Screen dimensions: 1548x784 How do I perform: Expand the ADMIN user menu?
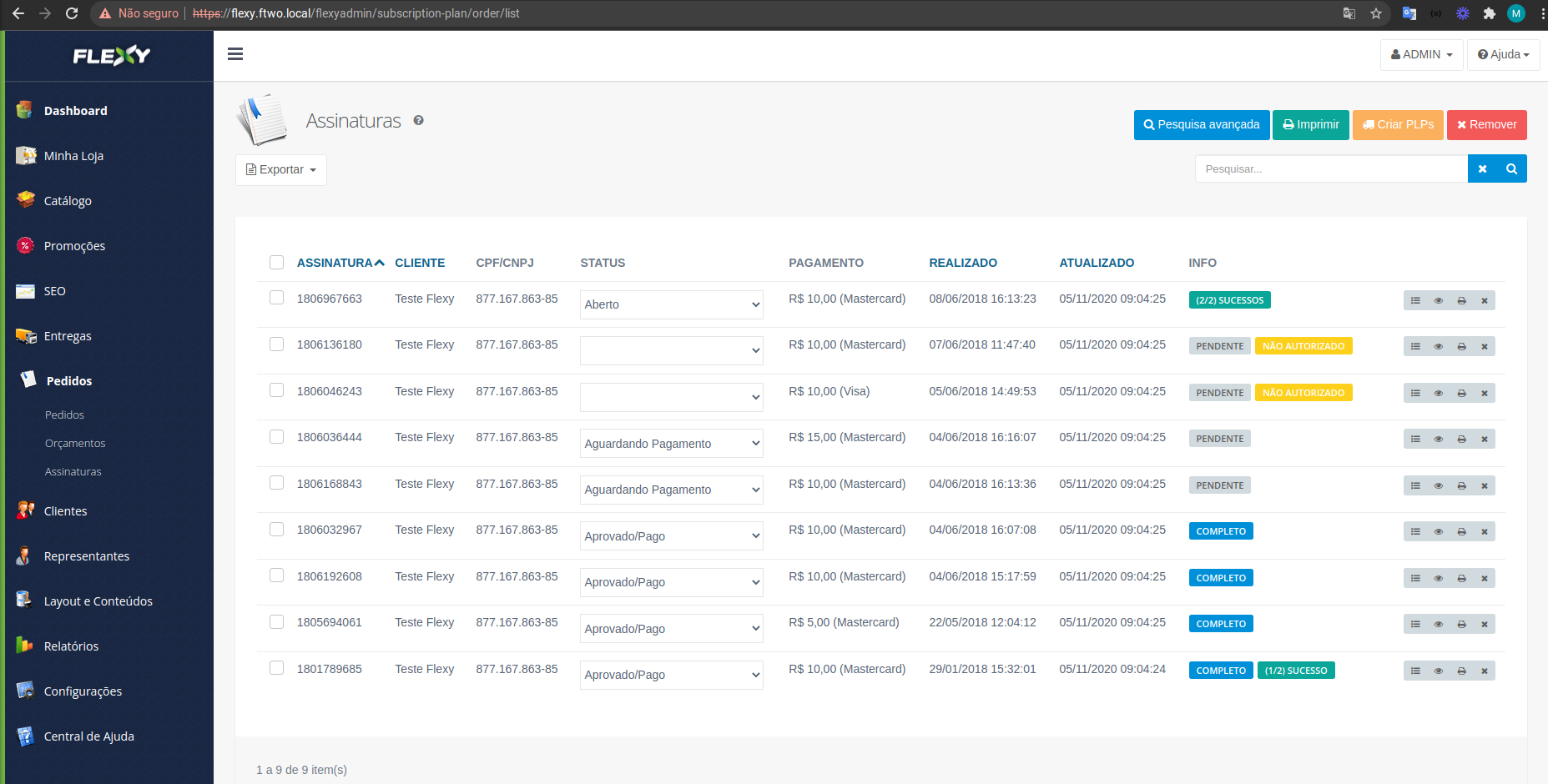point(1421,55)
